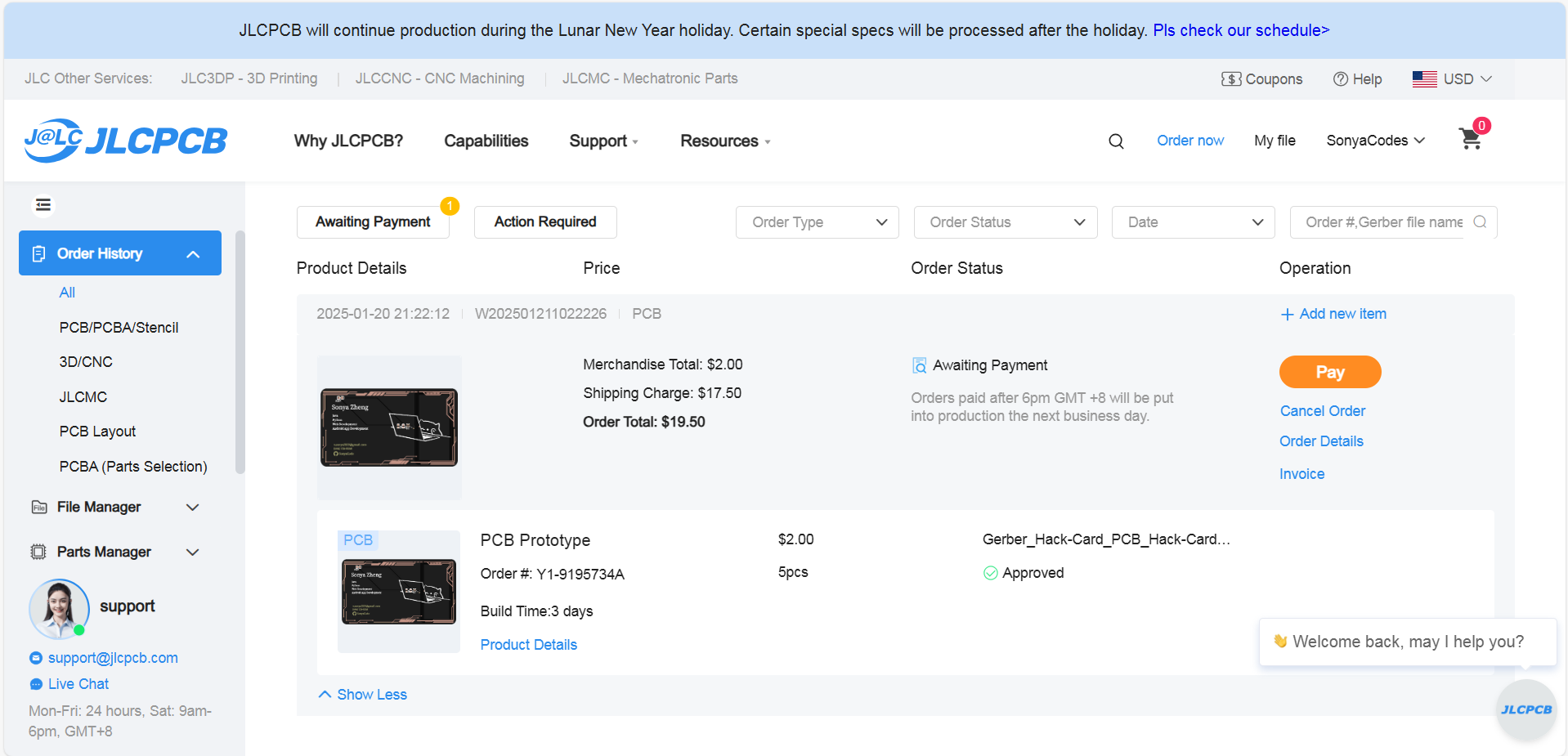The height and width of the screenshot is (756, 1568).
Task: Toggle the sidebar hamburger menu icon
Action: (43, 205)
